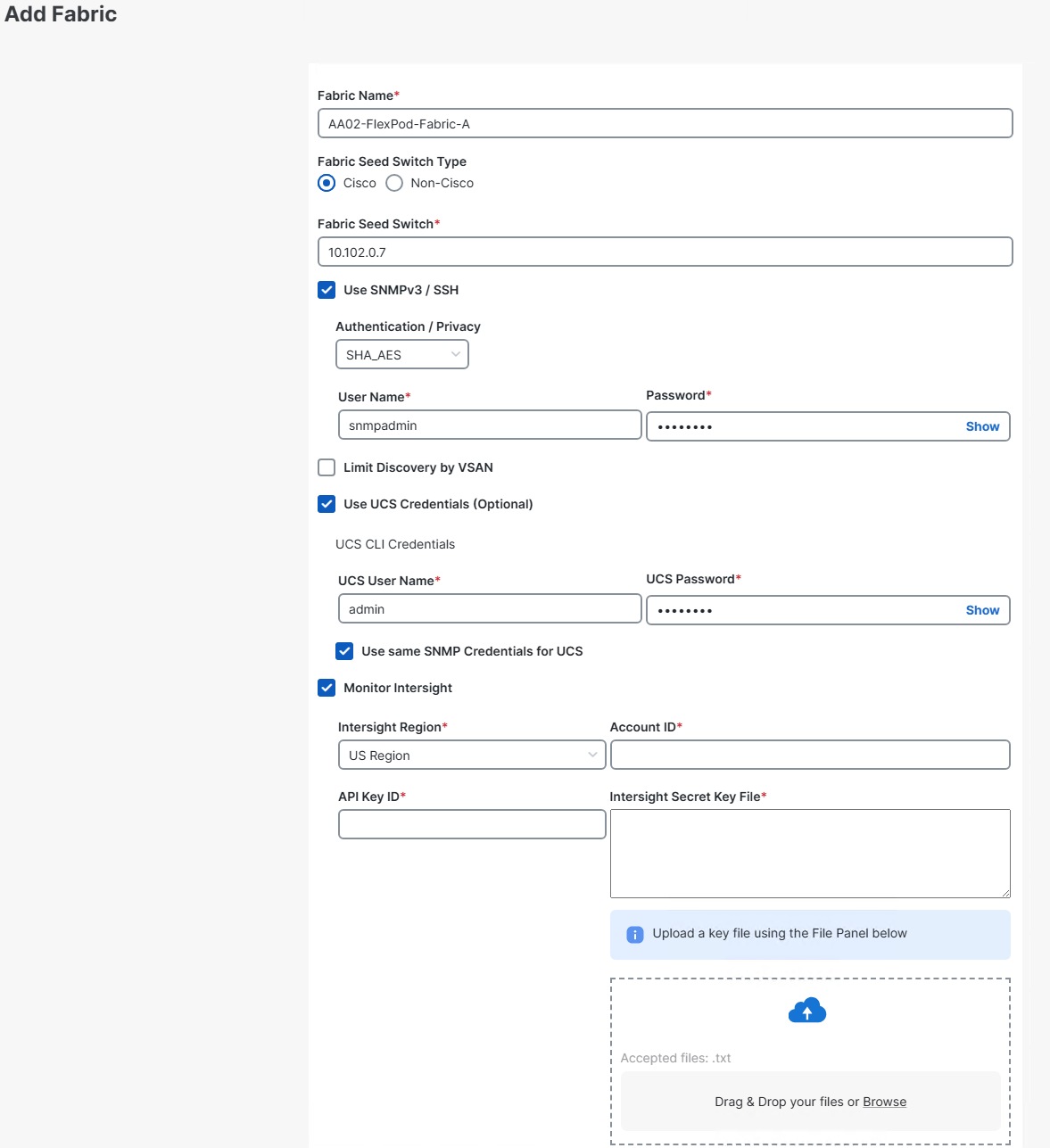Click the Intersight Secret Key File textarea
This screenshot has width=1050, height=1148.
810,854
